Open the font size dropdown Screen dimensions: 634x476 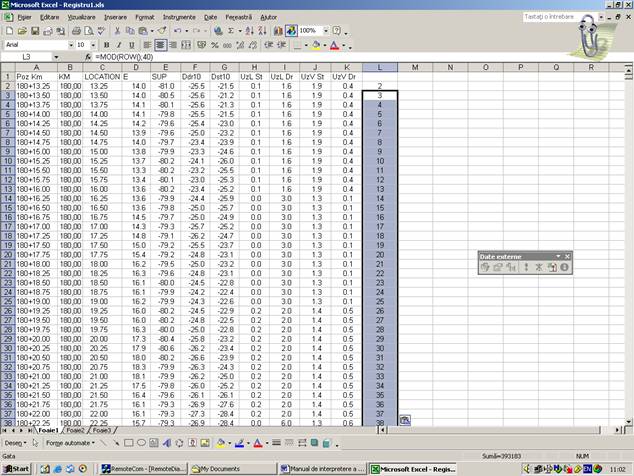point(95,45)
